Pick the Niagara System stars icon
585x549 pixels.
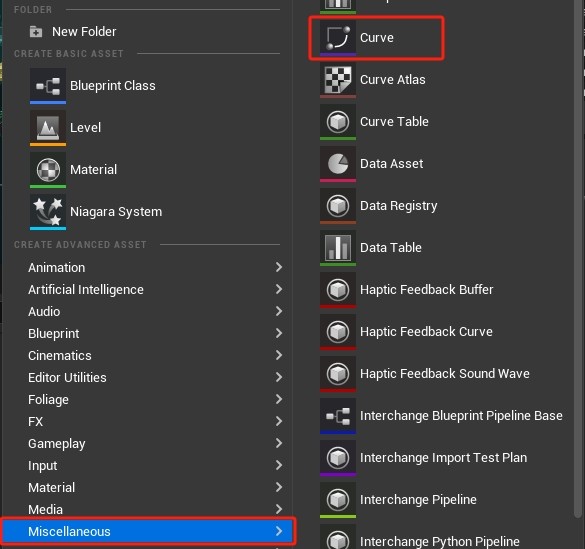pyautogui.click(x=48, y=211)
